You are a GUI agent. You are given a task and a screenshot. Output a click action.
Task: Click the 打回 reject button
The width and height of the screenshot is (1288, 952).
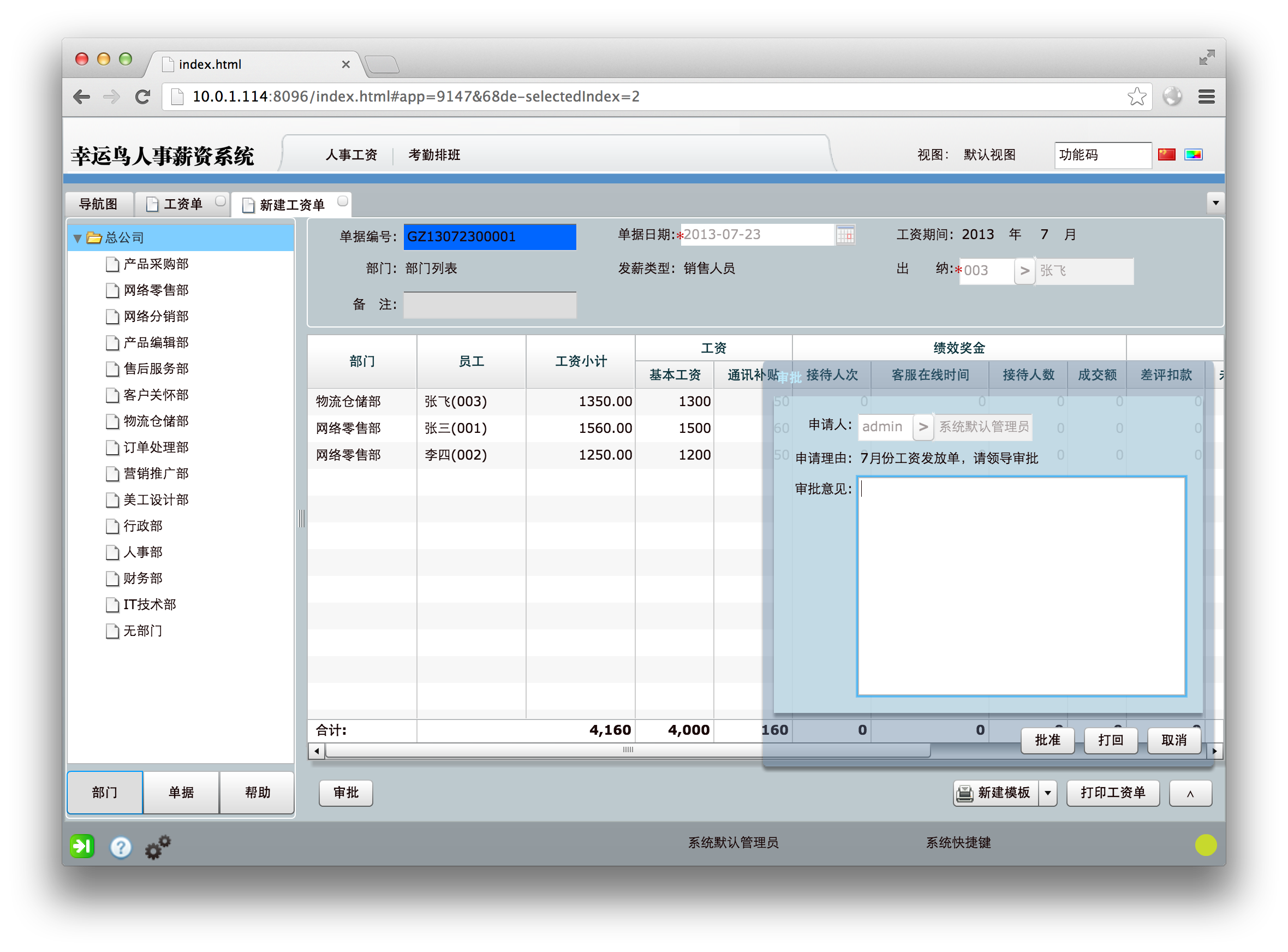[x=1111, y=740]
